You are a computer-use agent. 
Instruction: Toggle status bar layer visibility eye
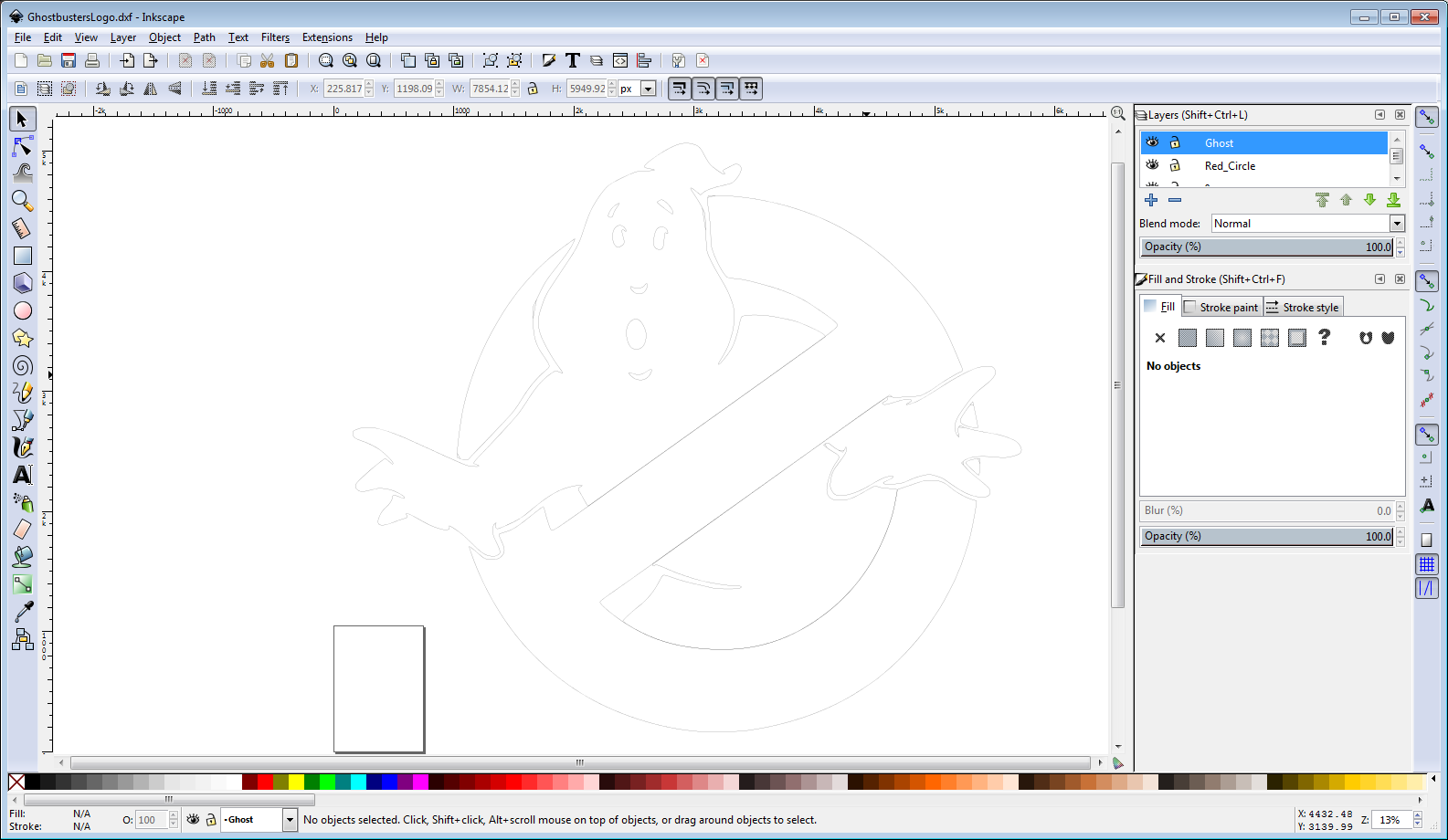(x=193, y=820)
